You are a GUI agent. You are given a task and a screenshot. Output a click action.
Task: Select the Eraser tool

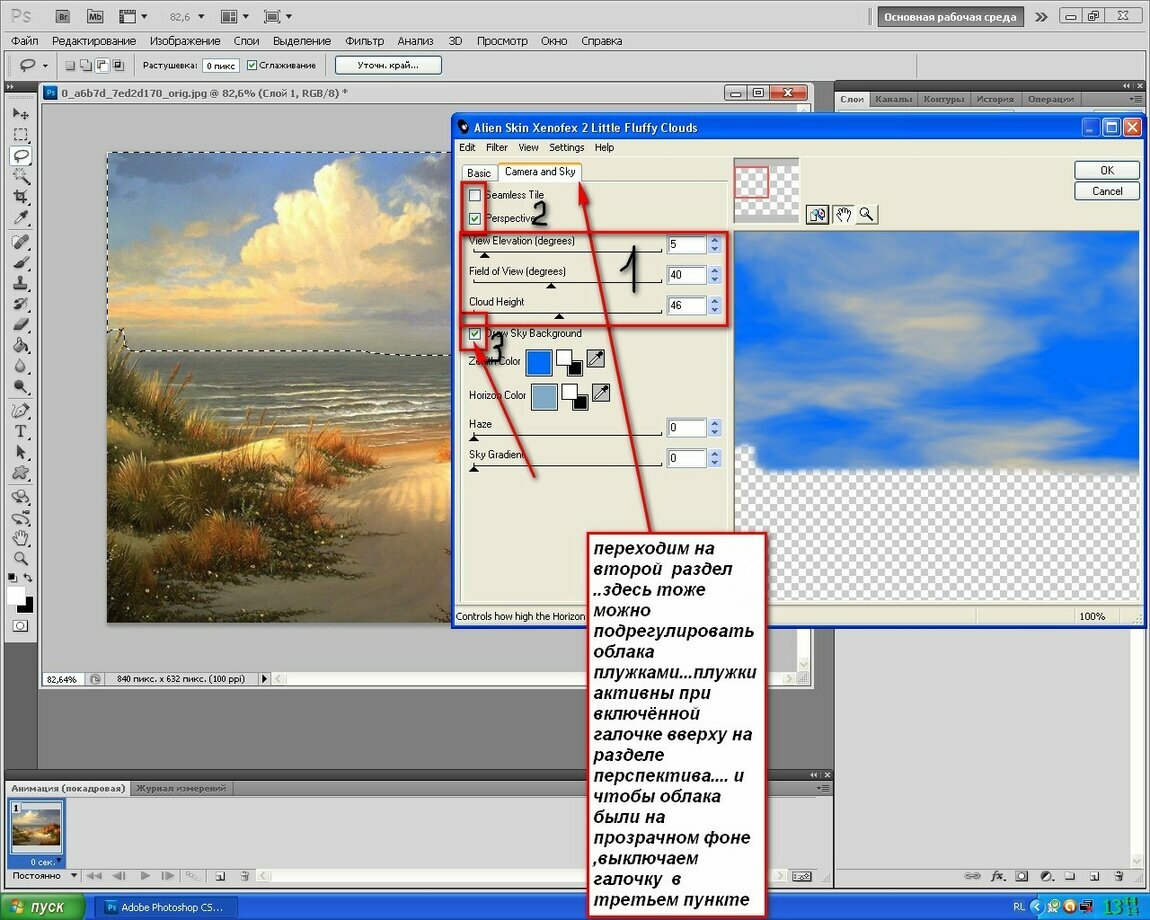(21, 324)
